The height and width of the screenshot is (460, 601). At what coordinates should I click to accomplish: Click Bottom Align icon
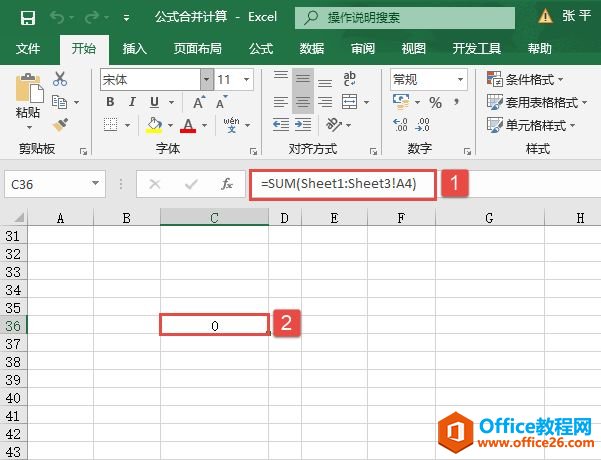[325, 83]
